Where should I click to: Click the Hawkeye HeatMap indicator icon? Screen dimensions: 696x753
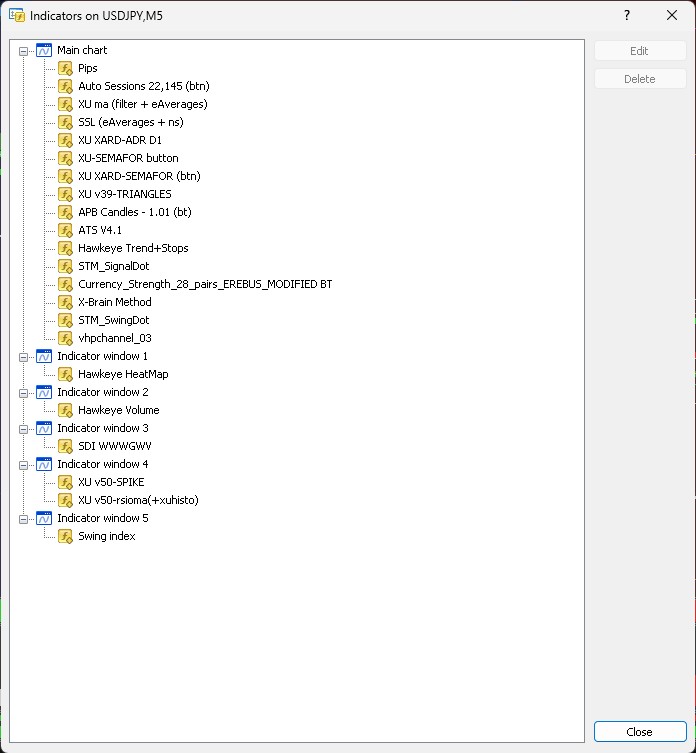pyautogui.click(x=65, y=374)
